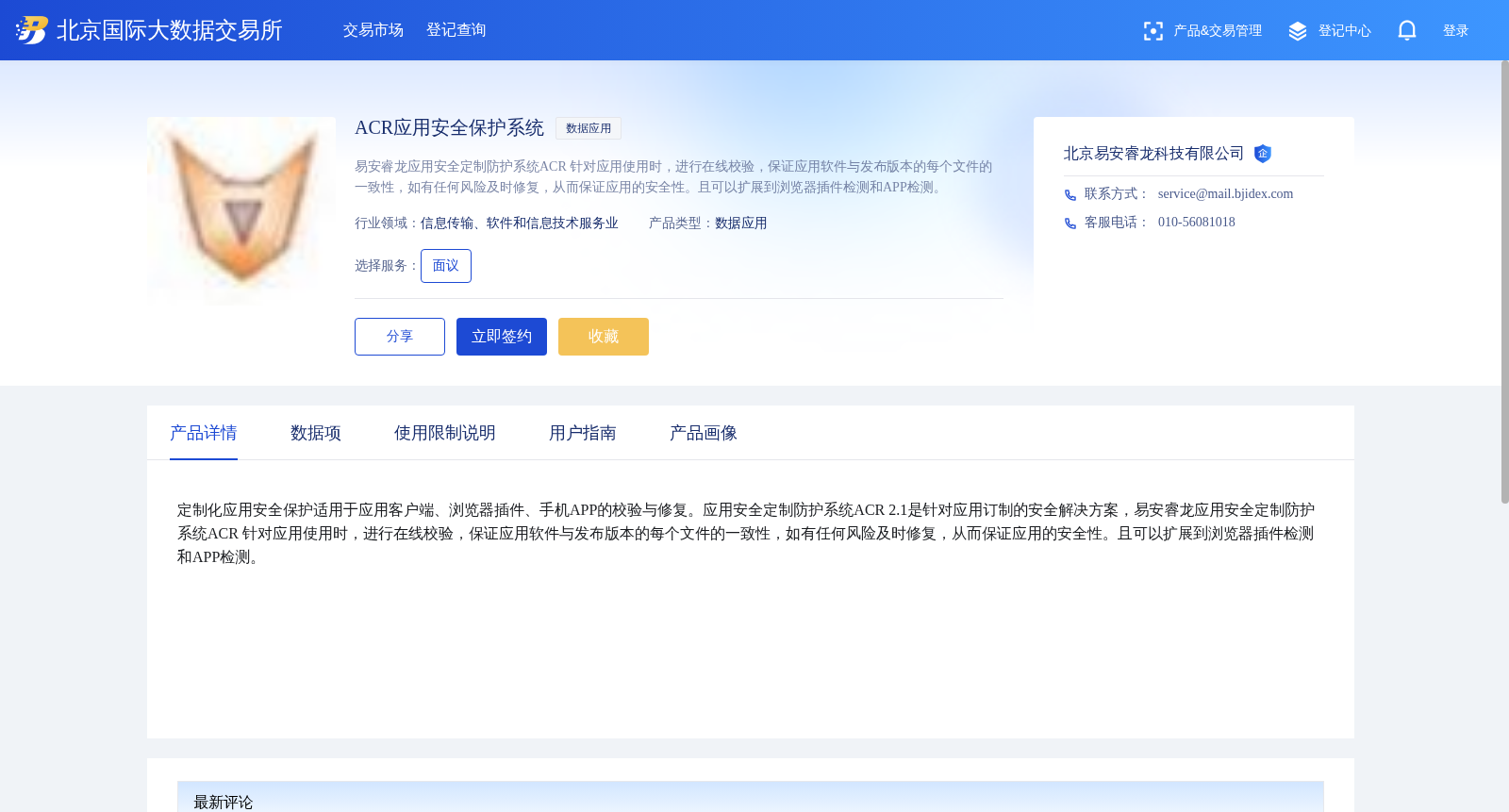Open 交易市场 menu item
The height and width of the screenshot is (812, 1509).
373,30
